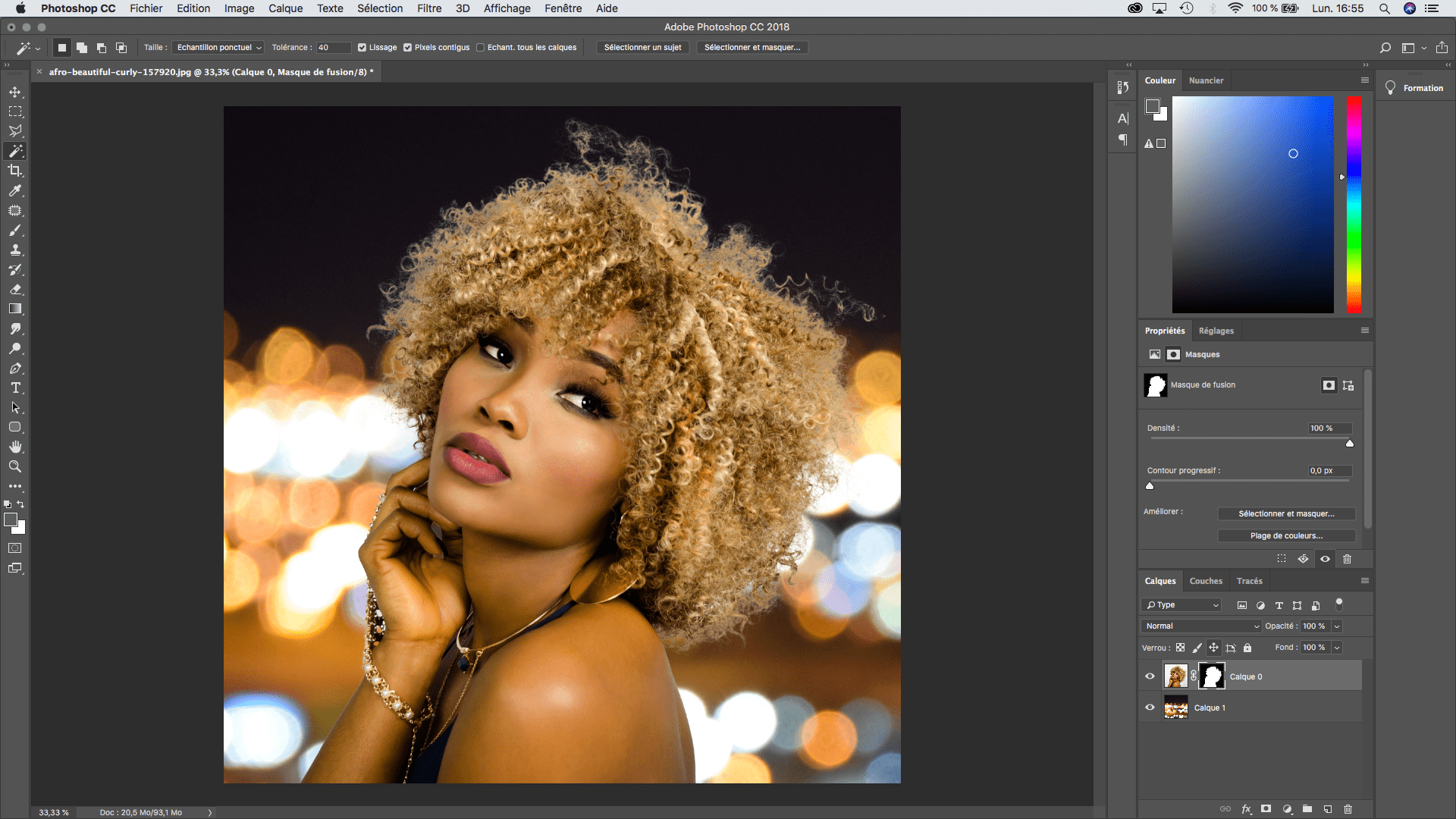The height and width of the screenshot is (819, 1456).
Task: Uncheck Pixels contigus option
Action: 407,47
